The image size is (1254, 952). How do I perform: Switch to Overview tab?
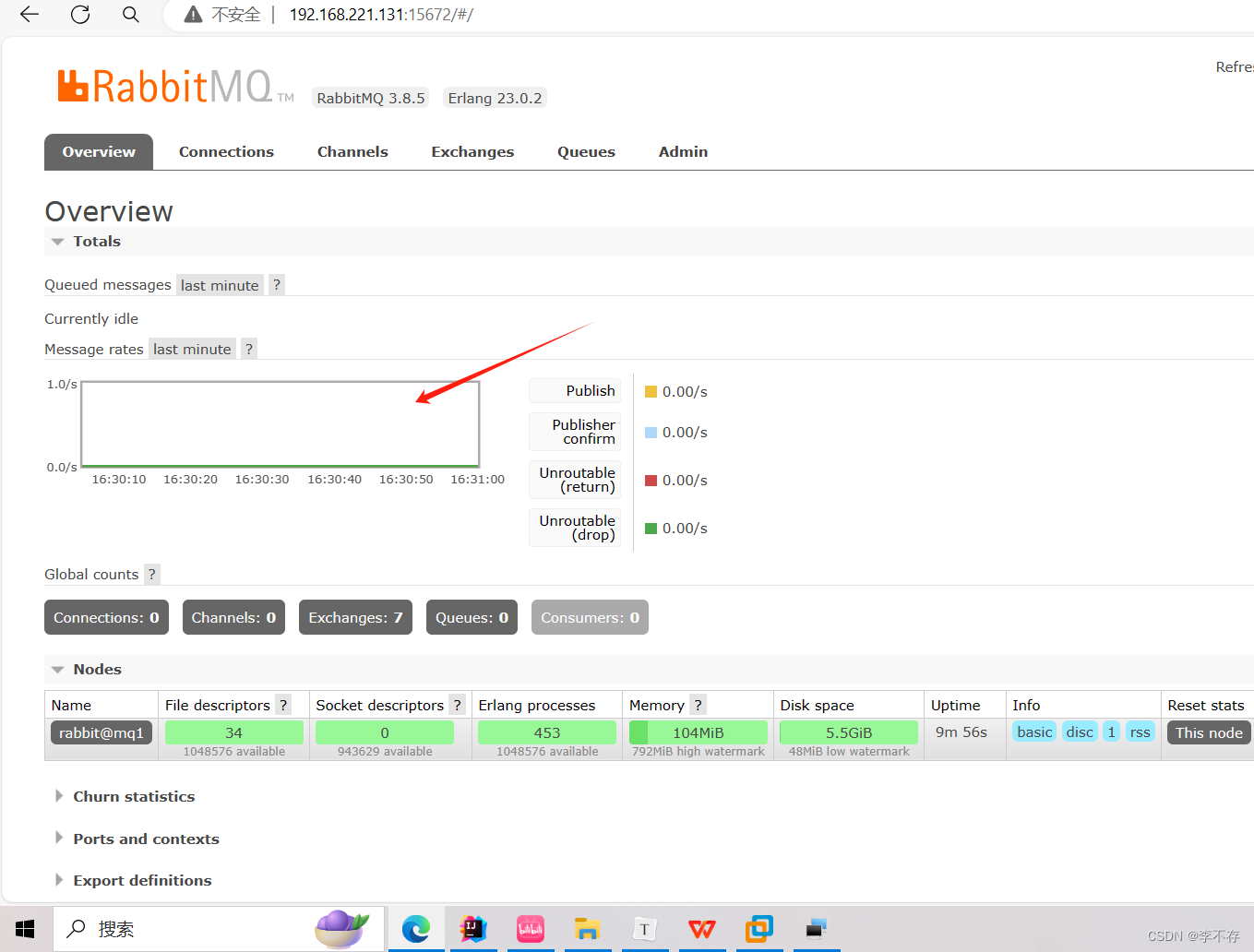(x=99, y=152)
